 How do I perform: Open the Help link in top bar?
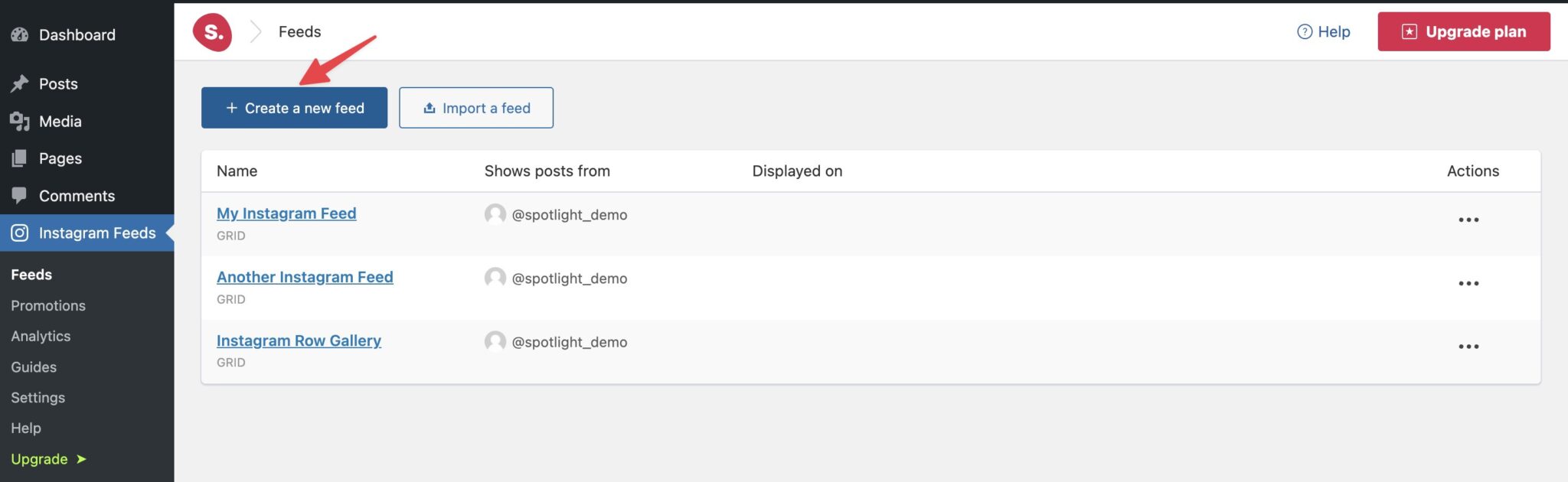pos(1324,31)
